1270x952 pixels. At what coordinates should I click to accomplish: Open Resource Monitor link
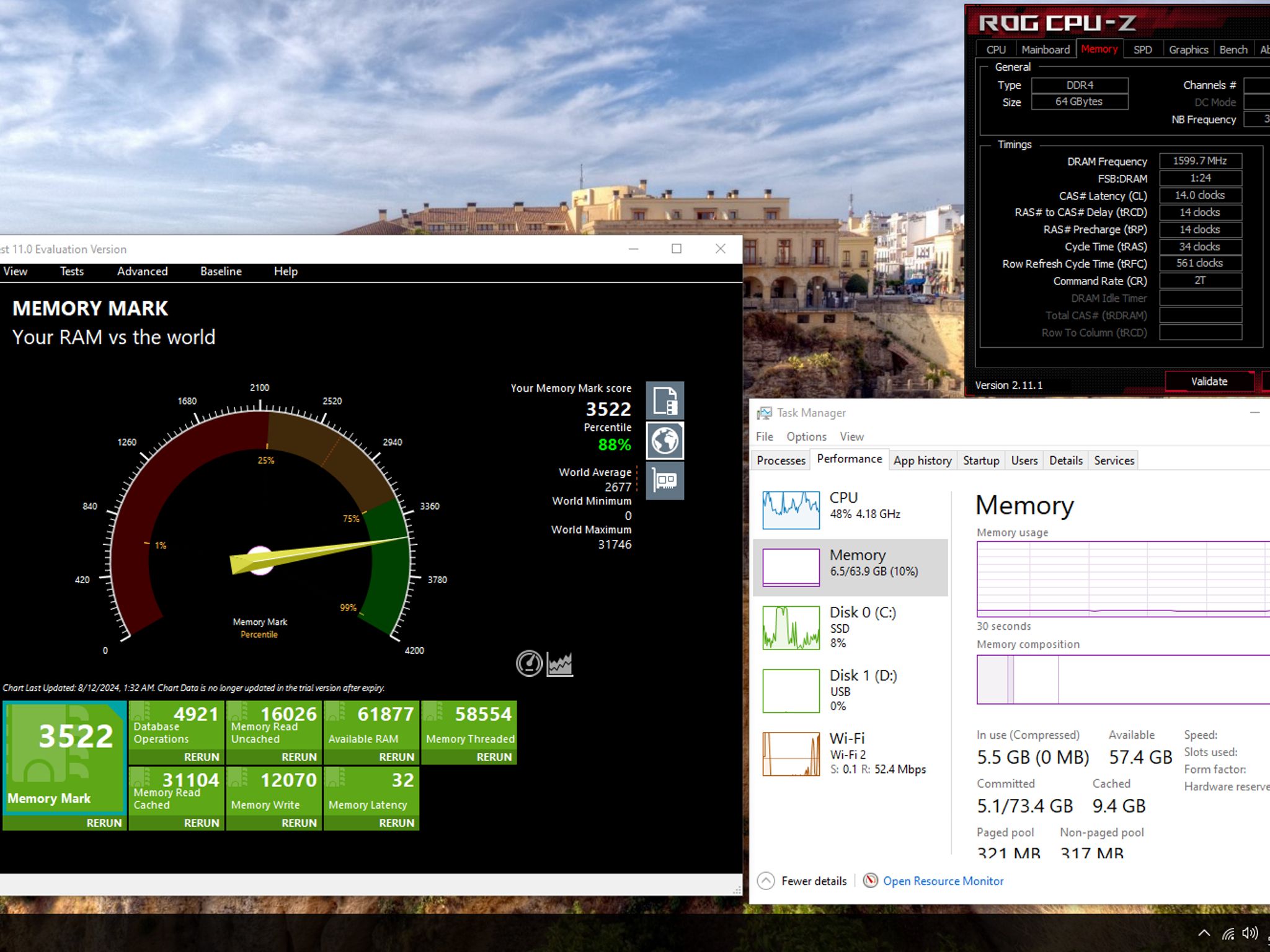[x=943, y=881]
